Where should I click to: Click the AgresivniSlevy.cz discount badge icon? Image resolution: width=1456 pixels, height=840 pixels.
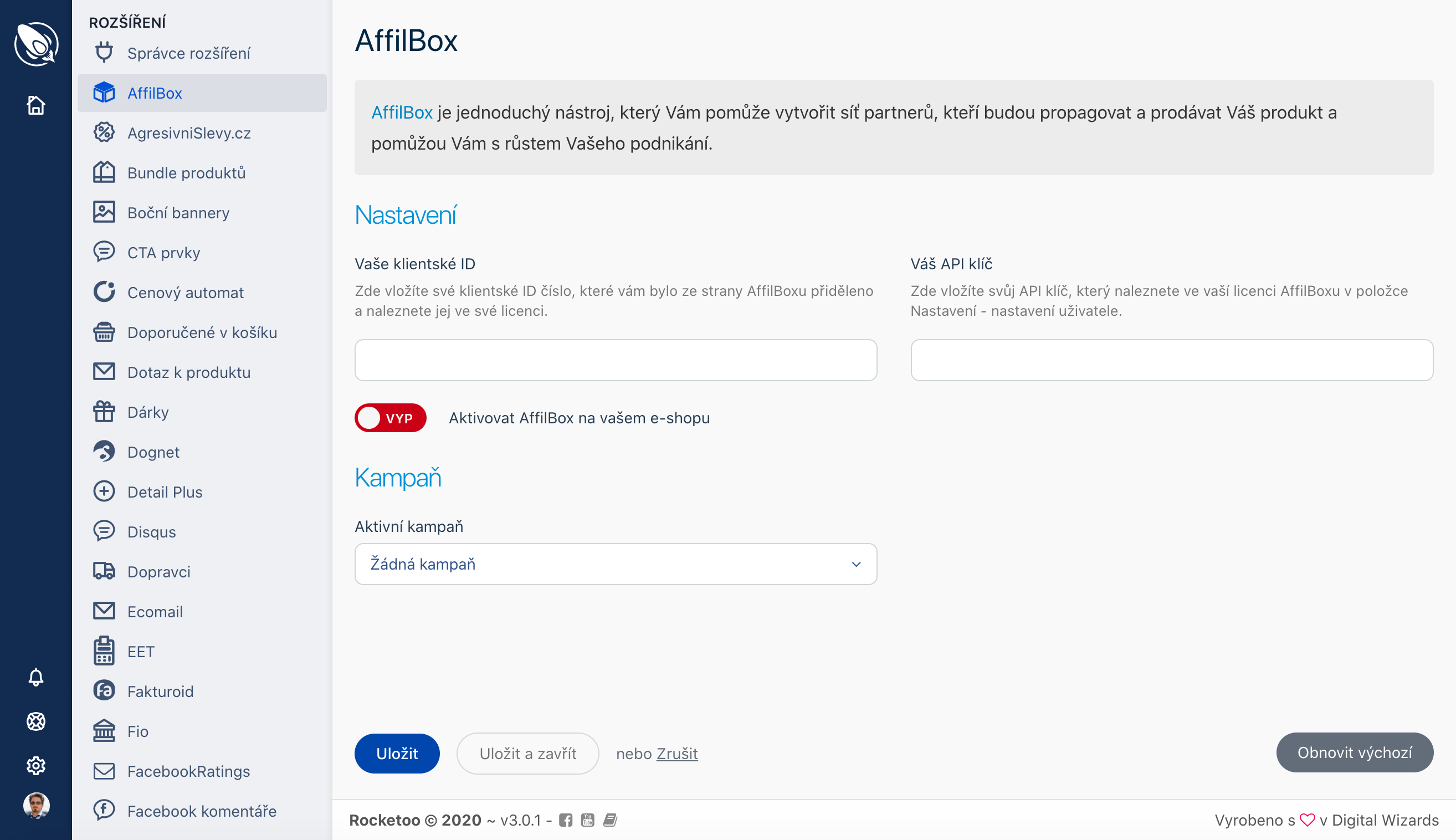click(x=104, y=132)
